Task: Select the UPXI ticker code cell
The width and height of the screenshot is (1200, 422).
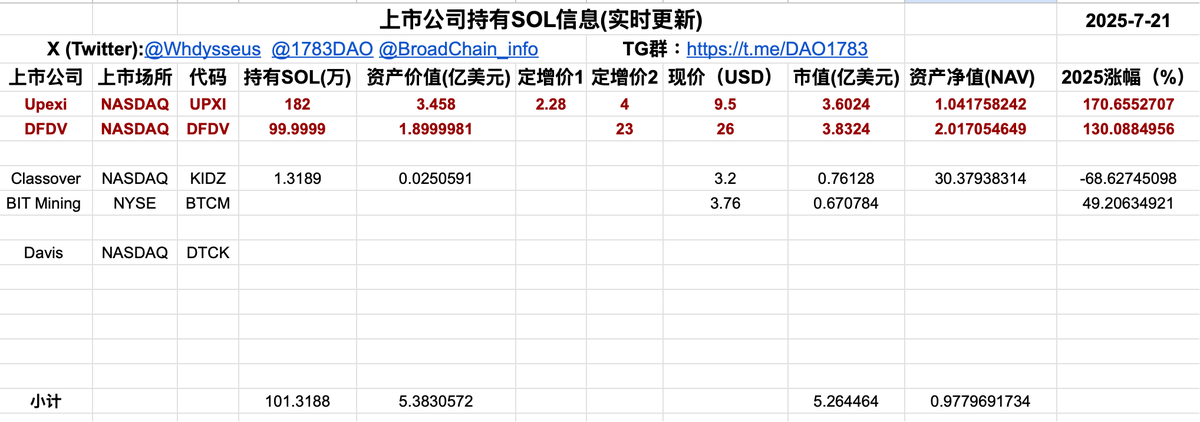Action: 207,104
